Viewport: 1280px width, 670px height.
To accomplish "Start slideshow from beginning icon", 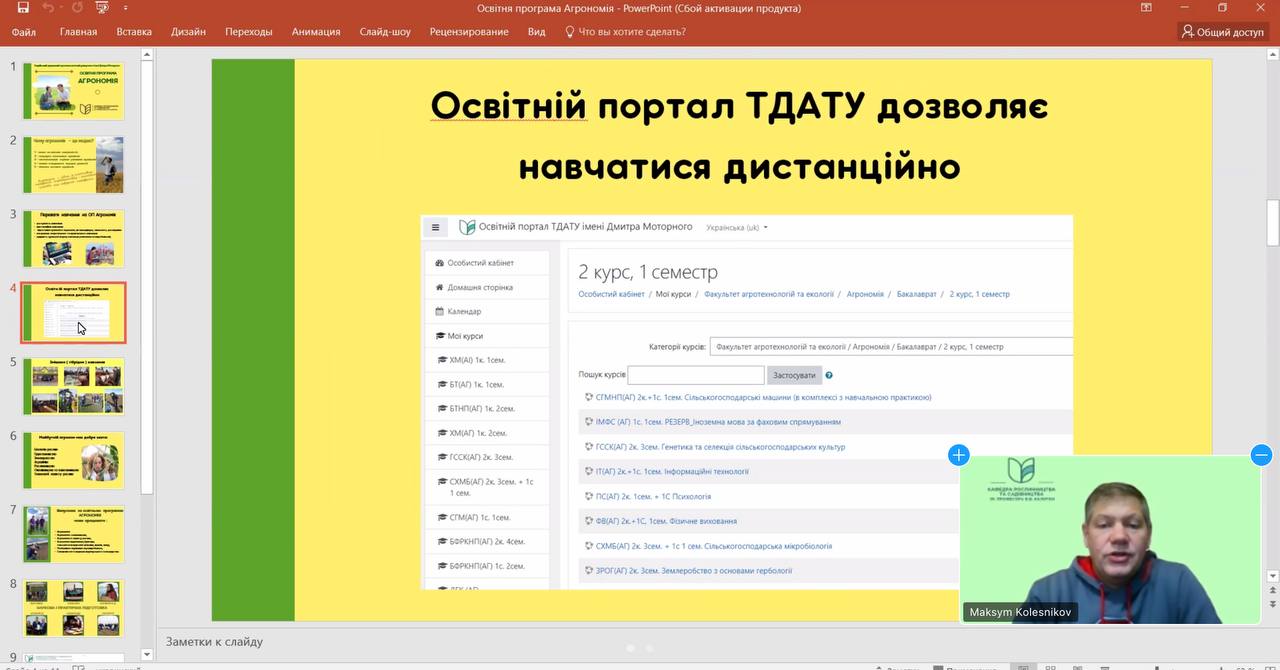I will (102, 8).
